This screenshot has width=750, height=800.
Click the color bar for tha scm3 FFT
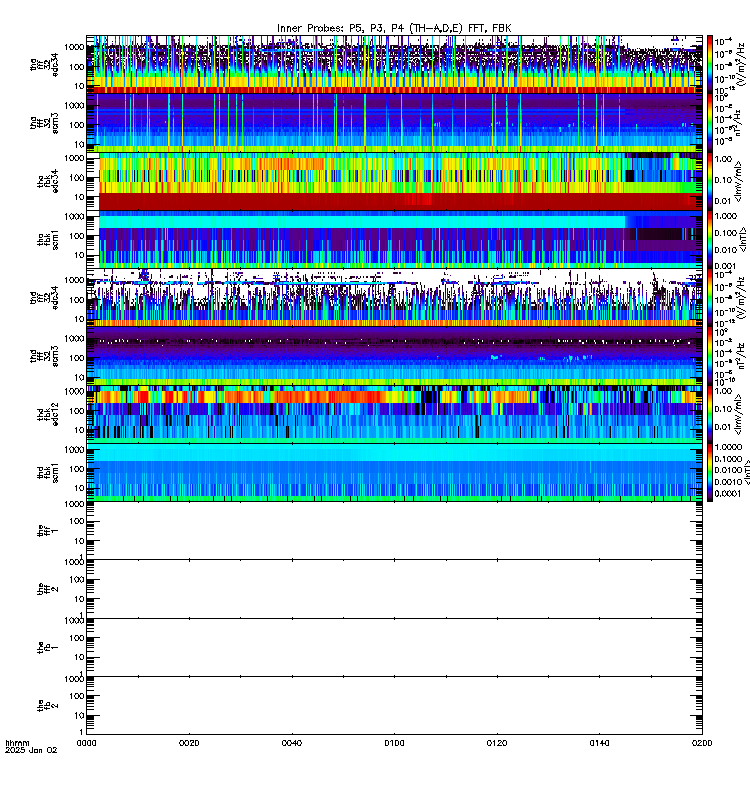[x=710, y=123]
